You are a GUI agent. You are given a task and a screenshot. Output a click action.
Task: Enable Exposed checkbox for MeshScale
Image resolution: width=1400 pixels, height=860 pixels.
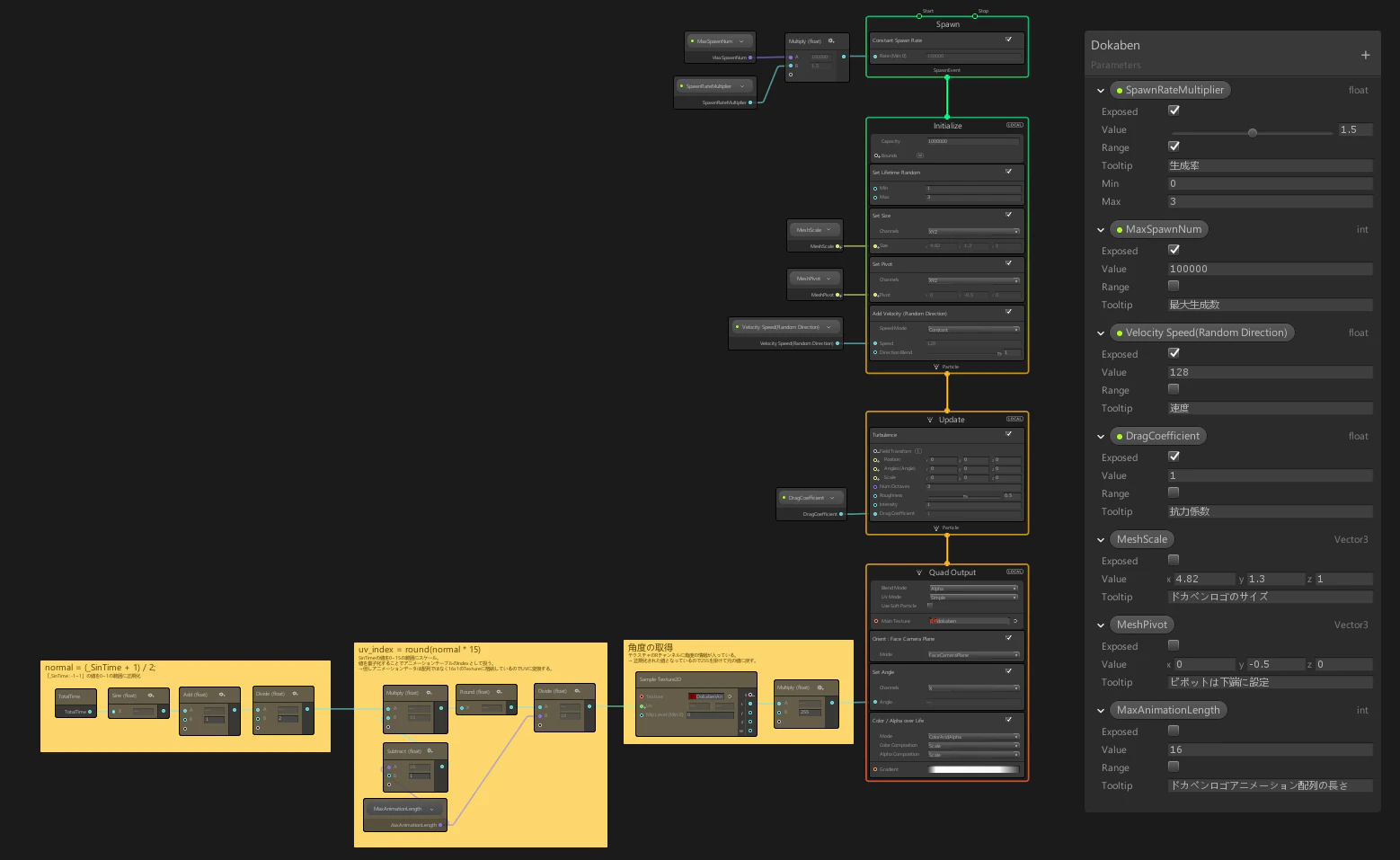pos(1174,559)
